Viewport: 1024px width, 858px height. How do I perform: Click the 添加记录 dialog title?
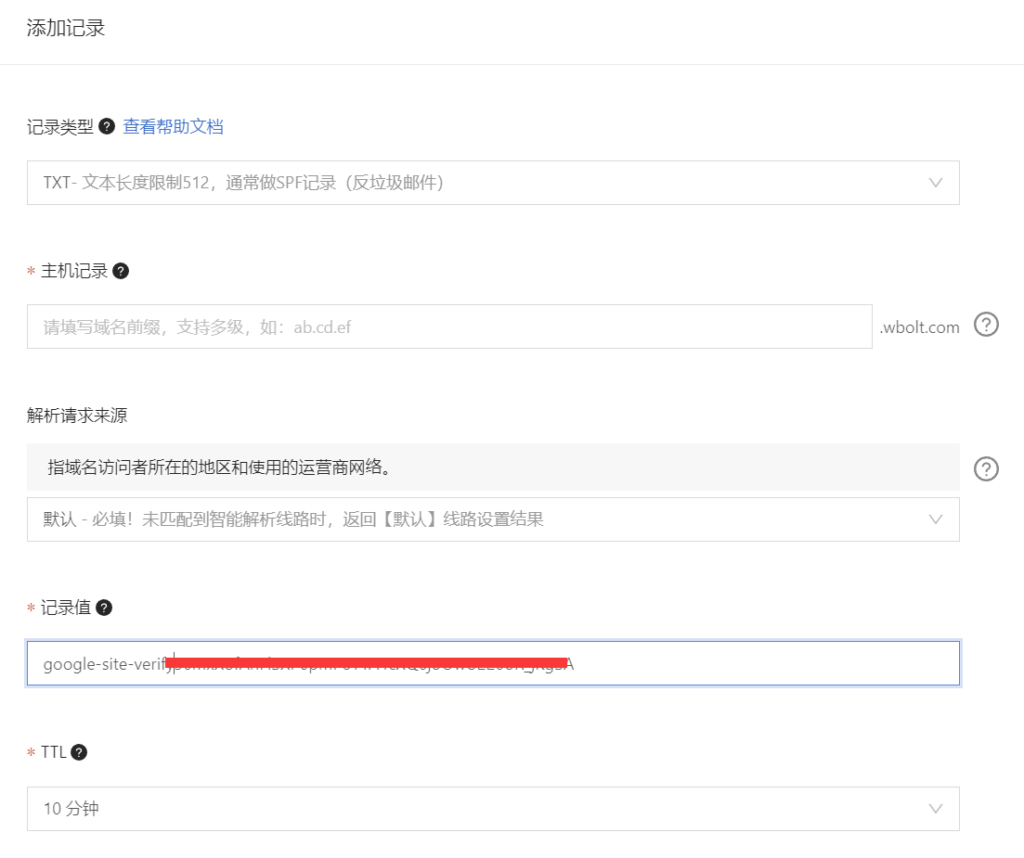point(66,28)
